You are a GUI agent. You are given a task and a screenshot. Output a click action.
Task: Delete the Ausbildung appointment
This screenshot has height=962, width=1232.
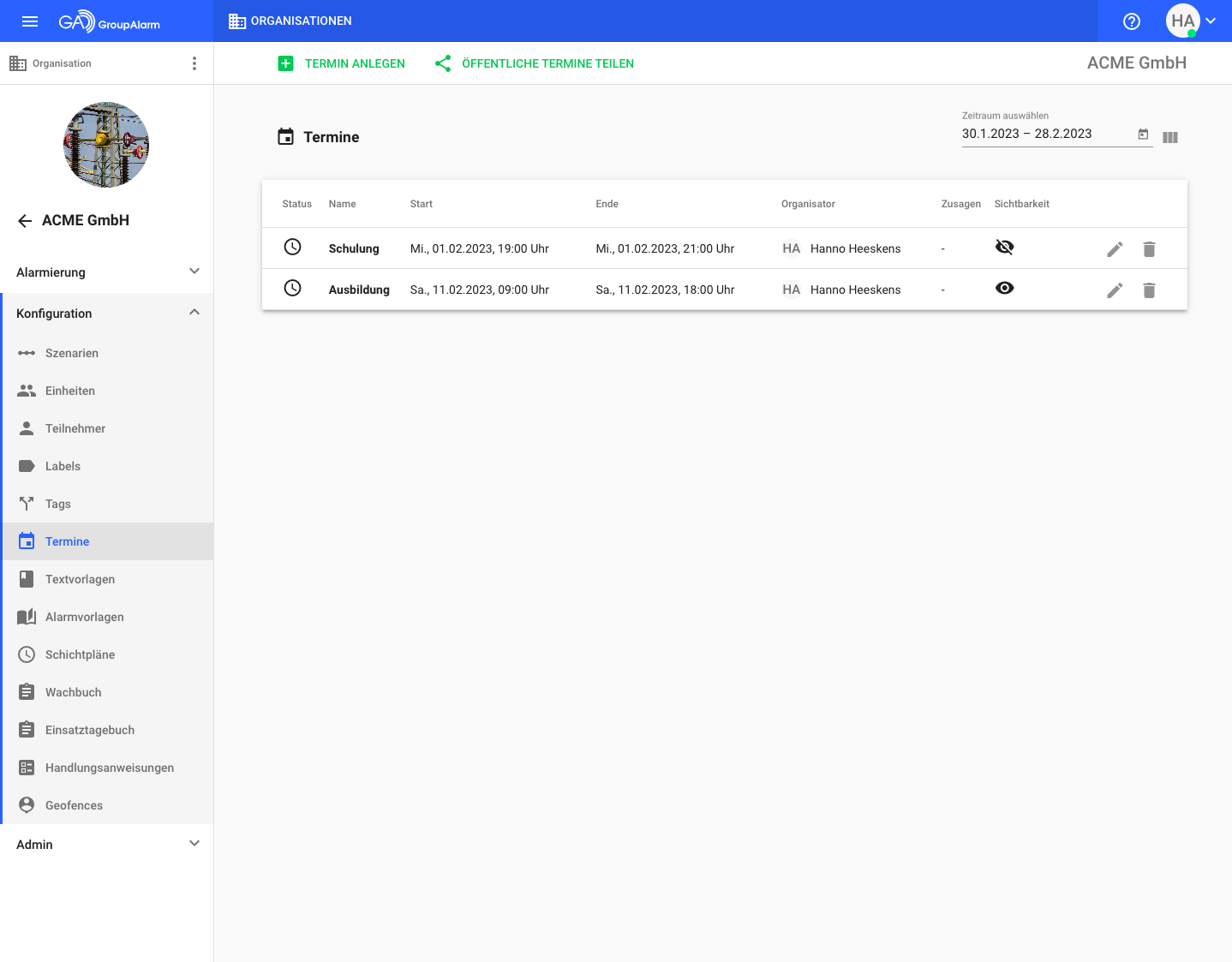(x=1149, y=290)
